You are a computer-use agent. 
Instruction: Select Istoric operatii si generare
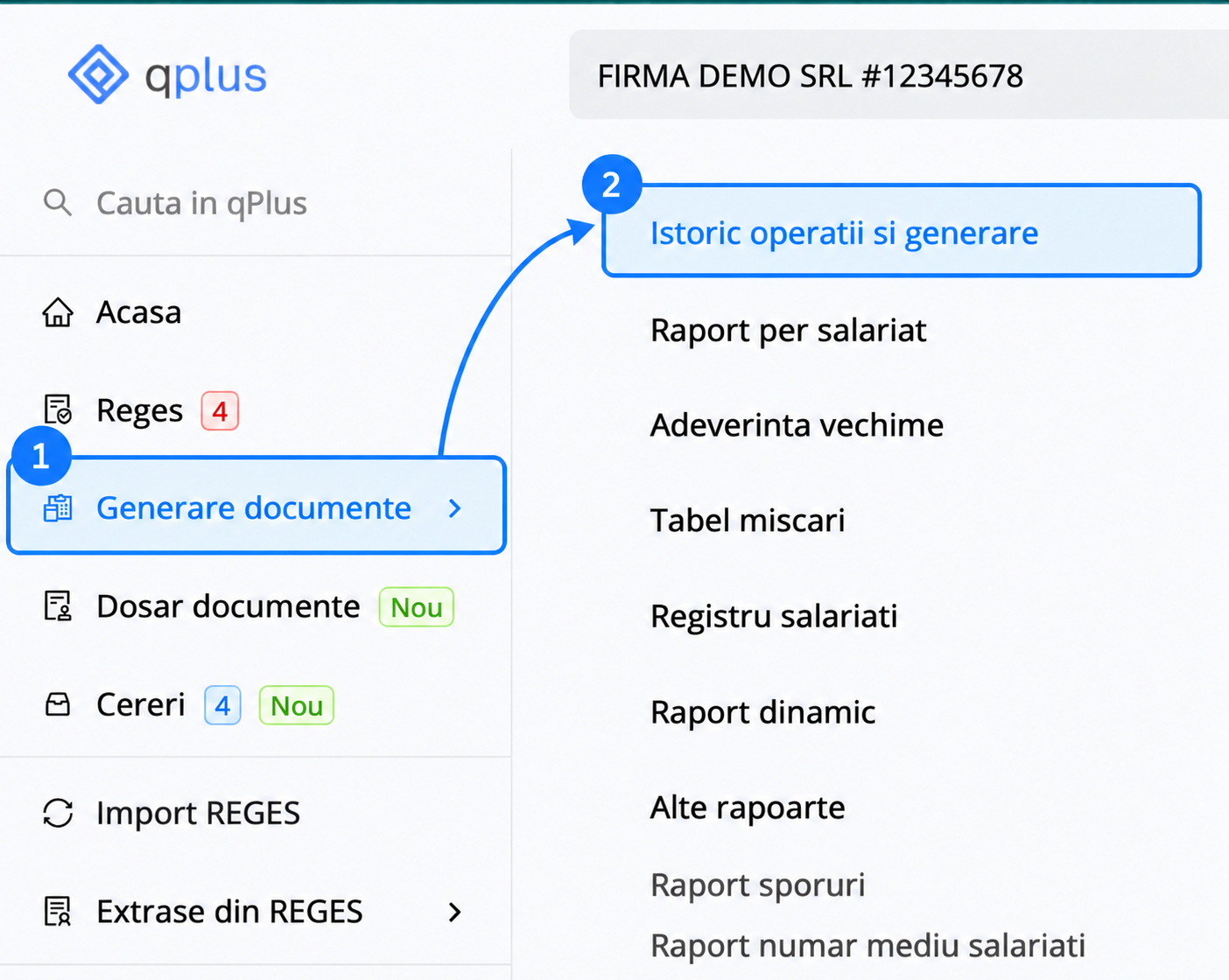[902, 231]
